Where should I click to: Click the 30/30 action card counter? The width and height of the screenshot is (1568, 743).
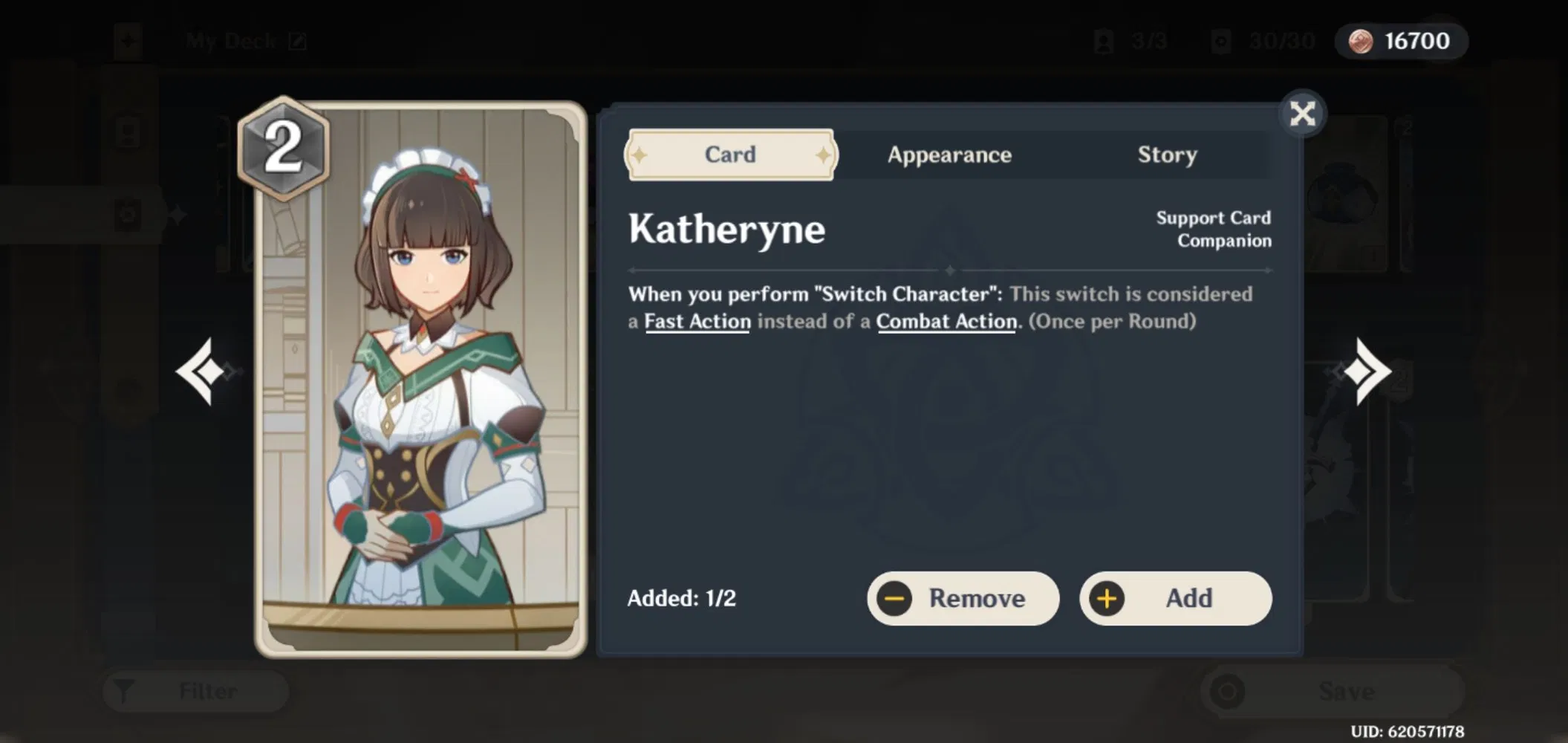[x=1263, y=41]
